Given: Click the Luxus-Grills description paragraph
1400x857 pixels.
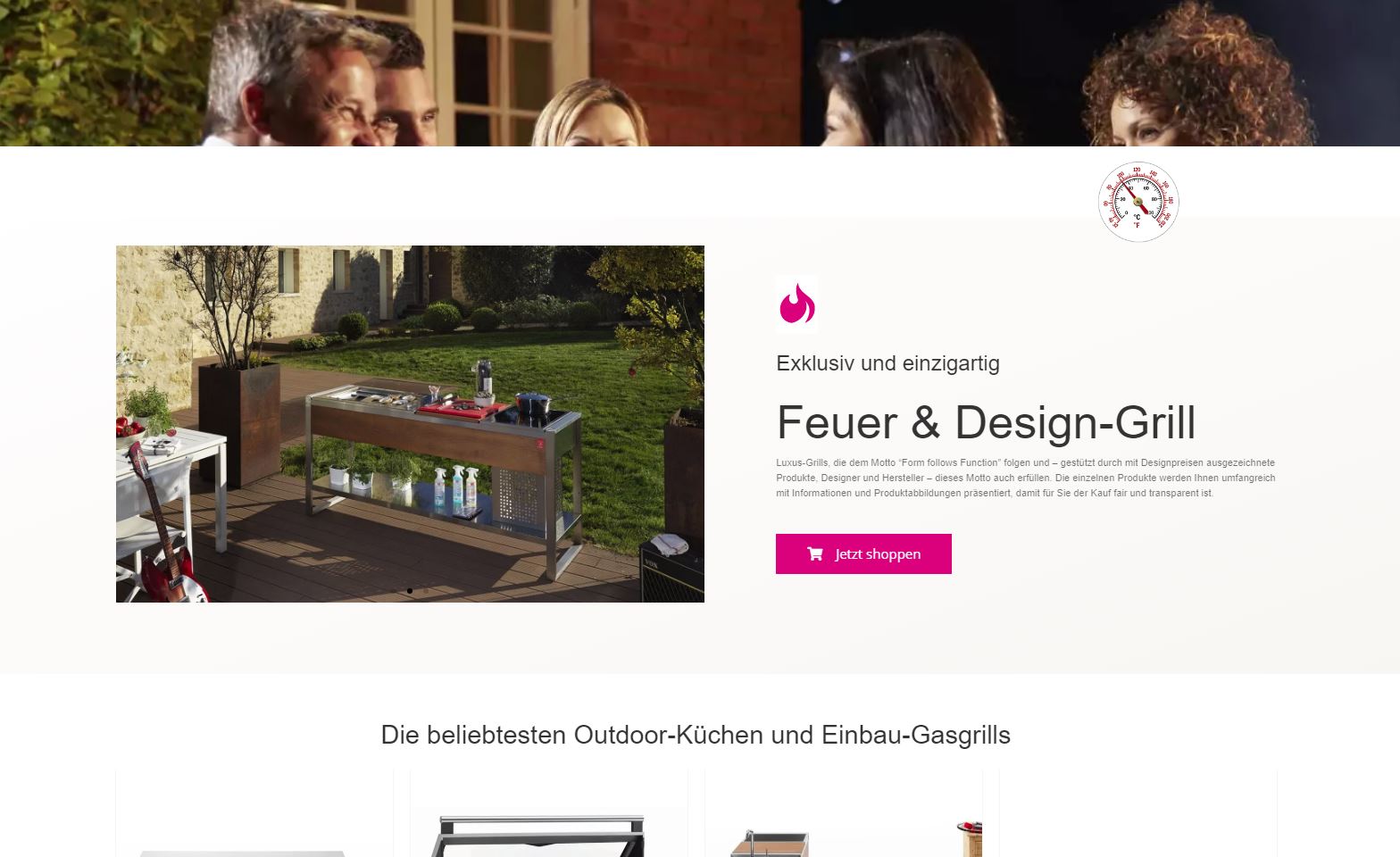Looking at the screenshot, I should pos(1026,478).
